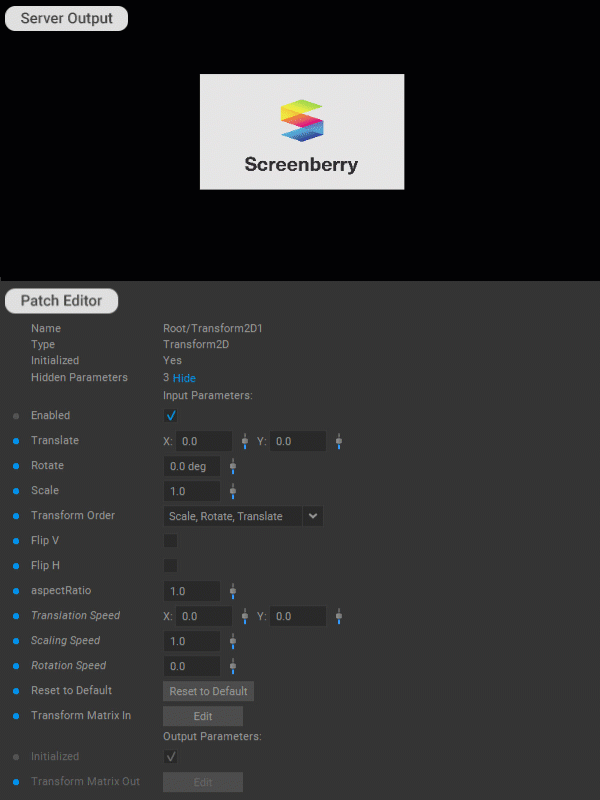Click the blue dot beside Flip H
This screenshot has height=800, width=600.
point(16,566)
